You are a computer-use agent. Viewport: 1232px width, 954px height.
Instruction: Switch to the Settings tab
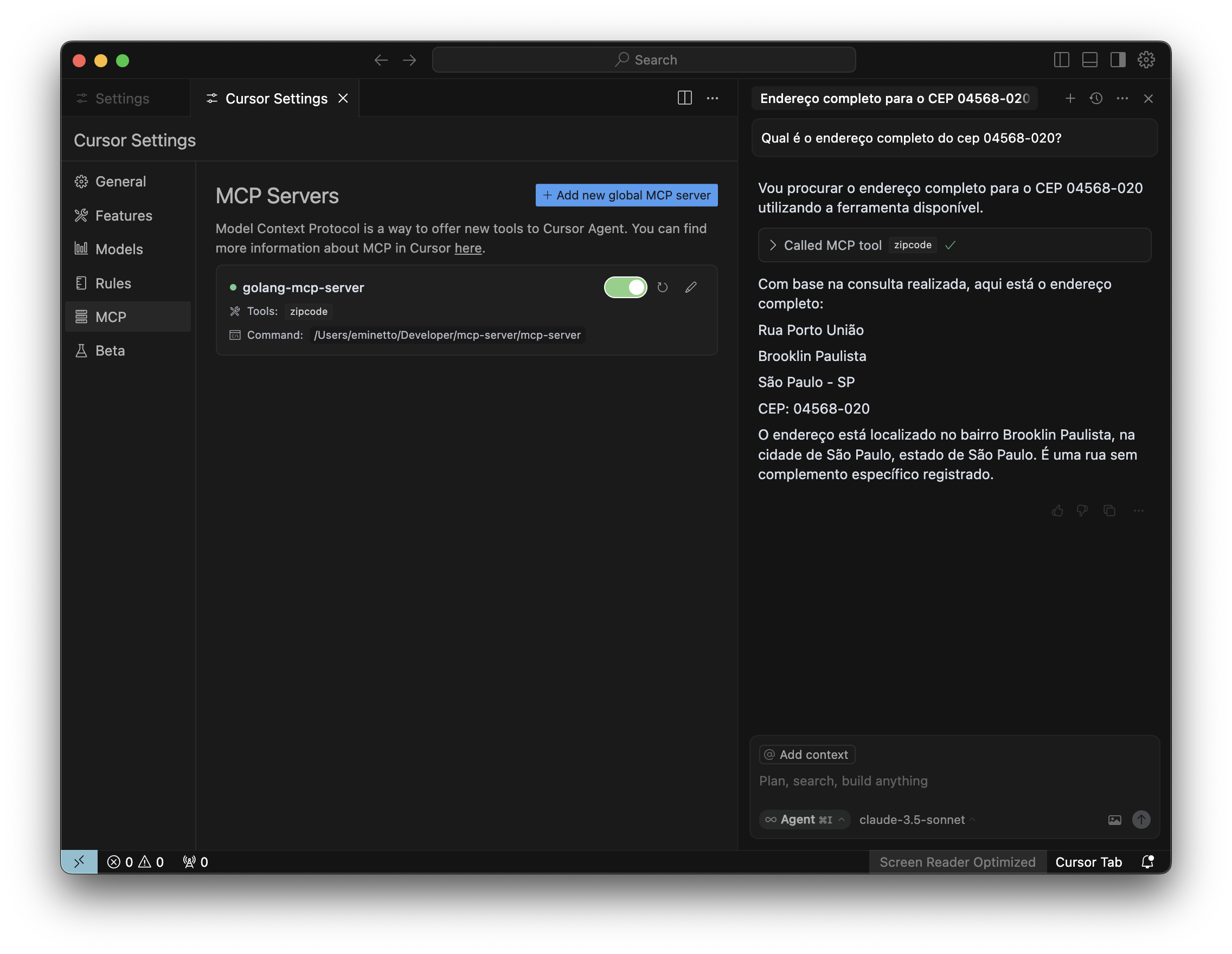[x=125, y=99]
